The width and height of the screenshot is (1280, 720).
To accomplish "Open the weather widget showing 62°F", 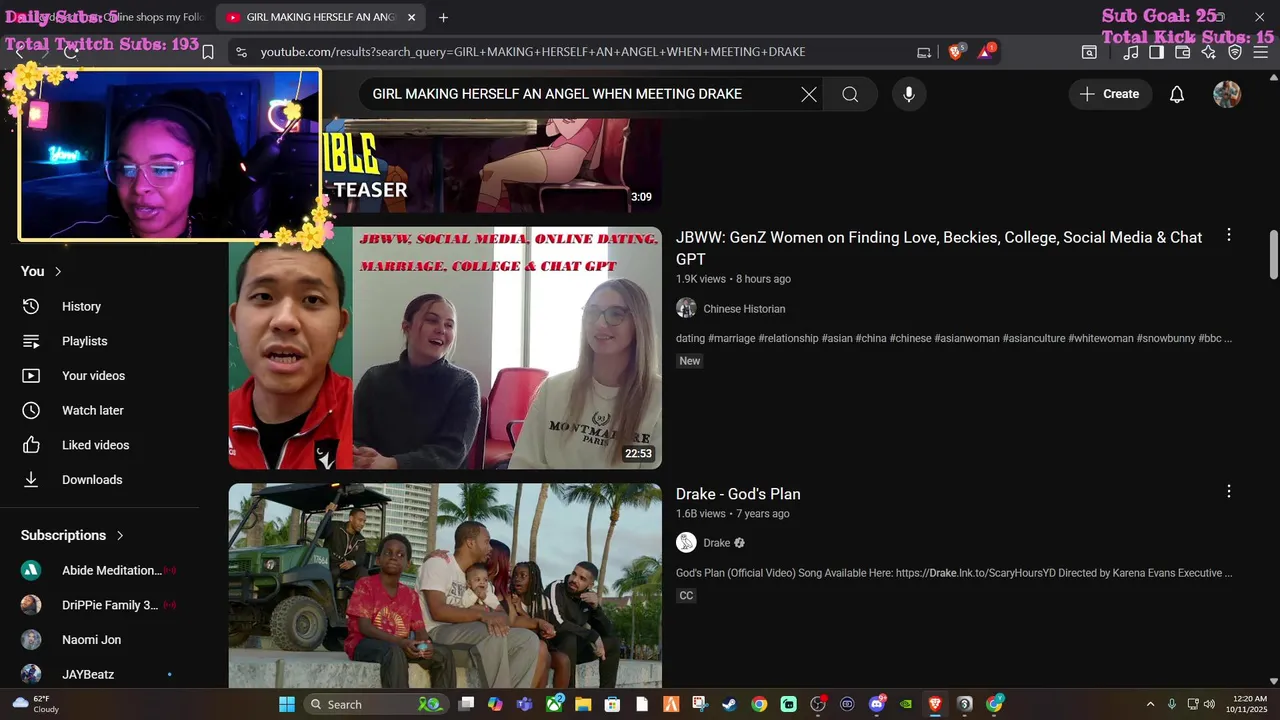I will 35,704.
